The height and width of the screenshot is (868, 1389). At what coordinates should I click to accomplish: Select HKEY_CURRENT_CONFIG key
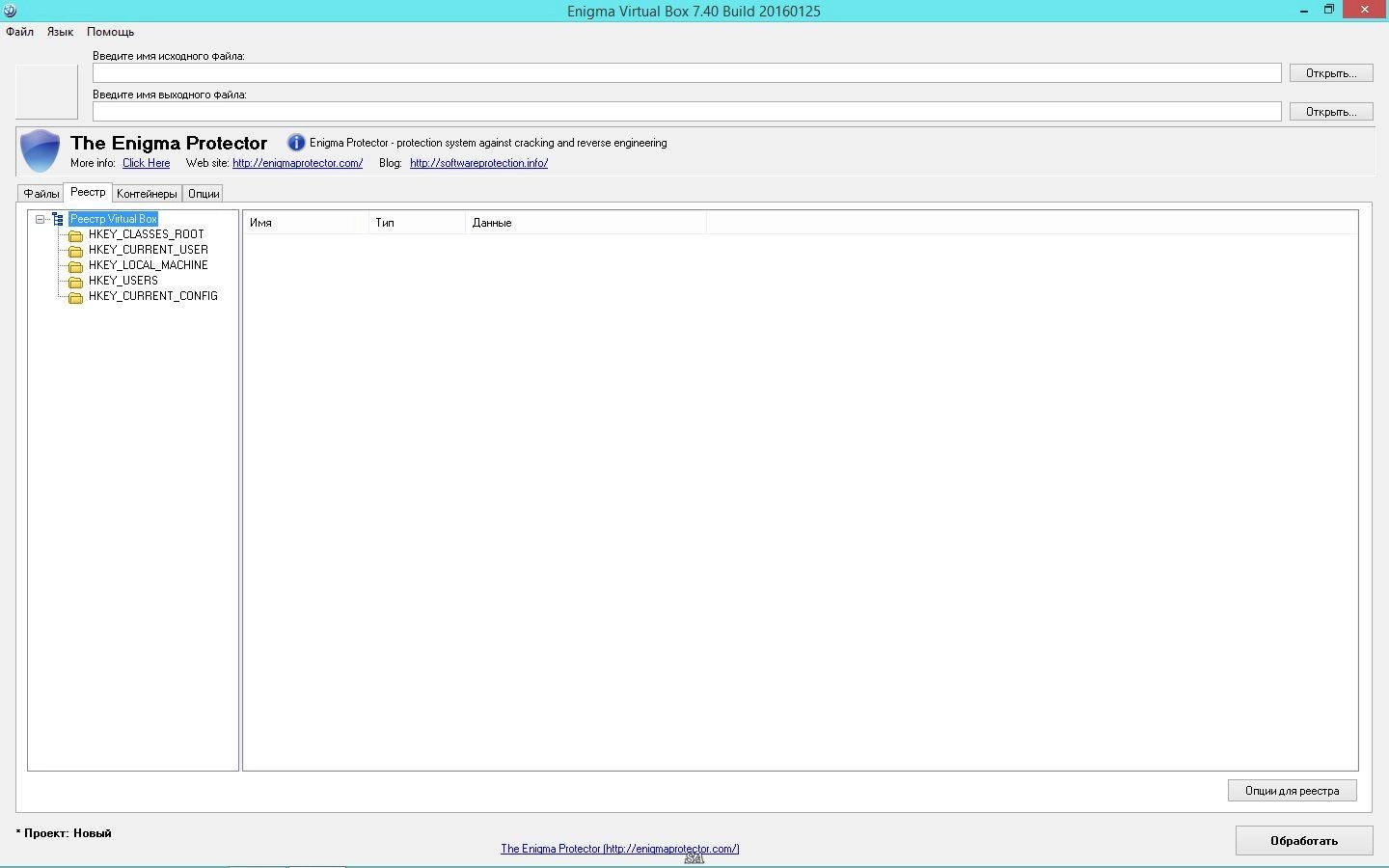152,296
